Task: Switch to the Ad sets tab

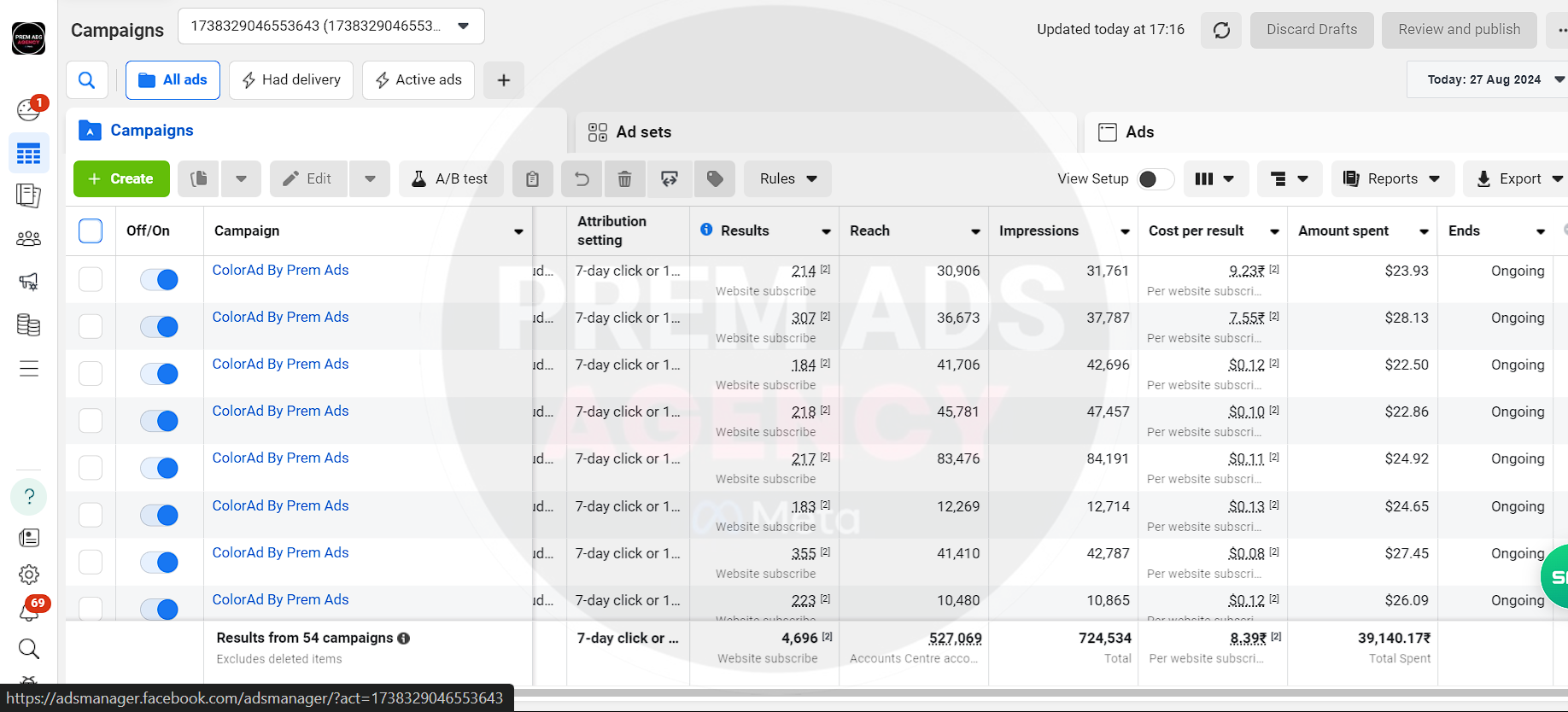Action: [825, 132]
